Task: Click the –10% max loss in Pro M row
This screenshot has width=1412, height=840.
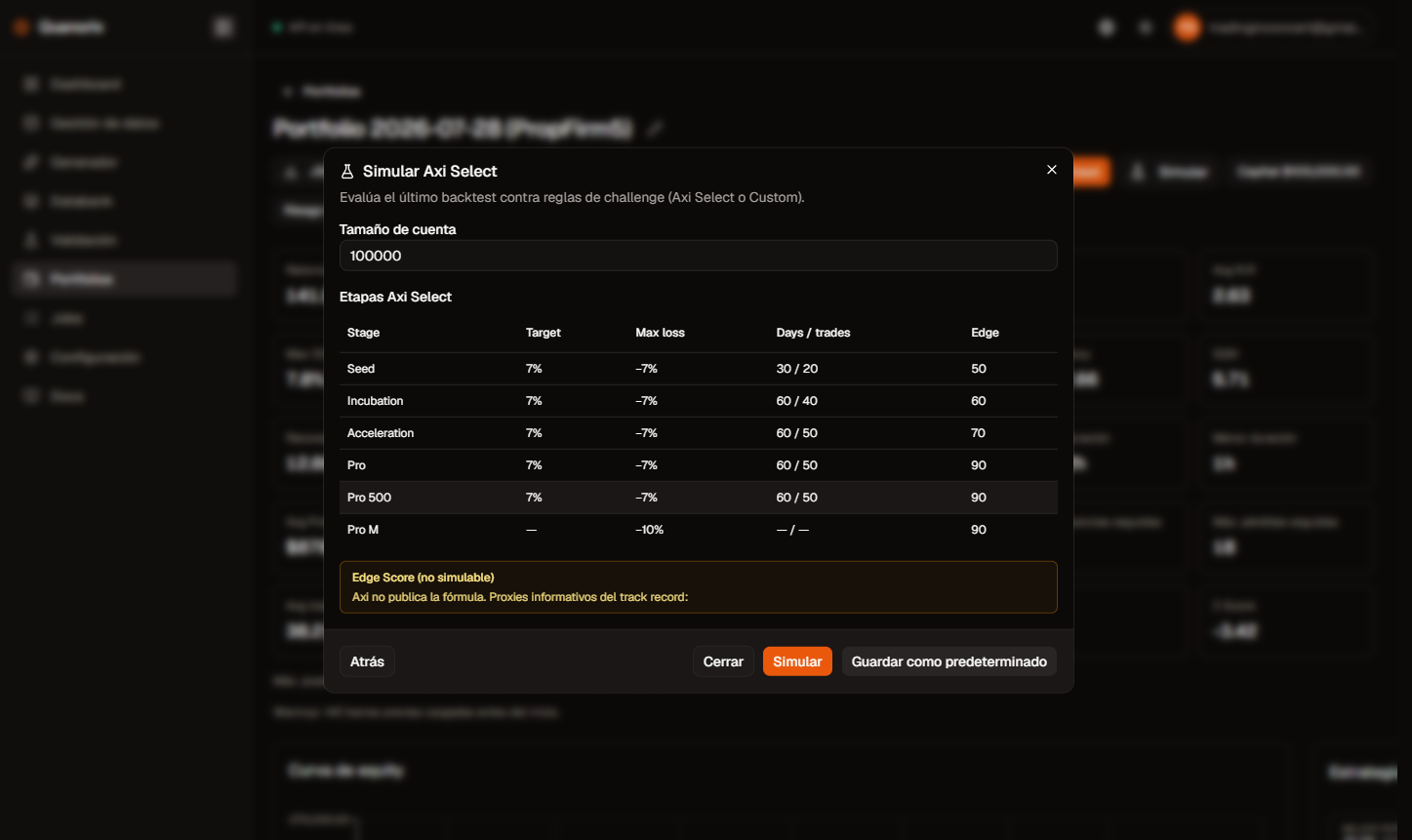Action: pyautogui.click(x=649, y=530)
